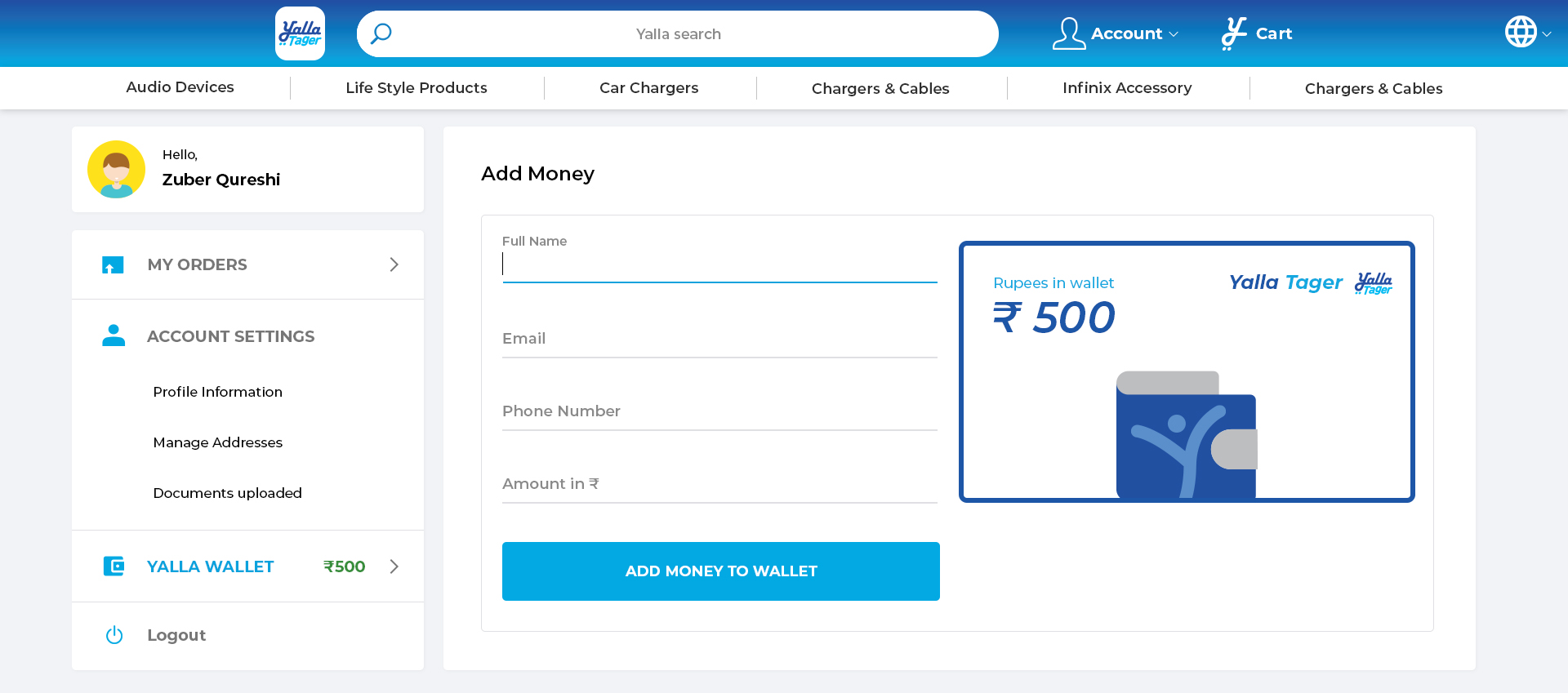This screenshot has width=1568, height=693.
Task: Click the Logout power icon
Action: click(x=114, y=635)
